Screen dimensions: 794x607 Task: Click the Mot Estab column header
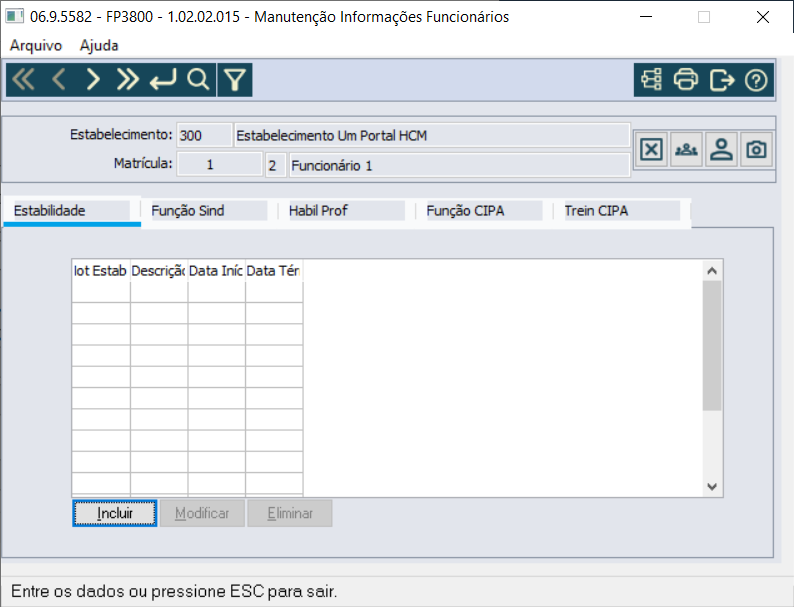[101, 271]
